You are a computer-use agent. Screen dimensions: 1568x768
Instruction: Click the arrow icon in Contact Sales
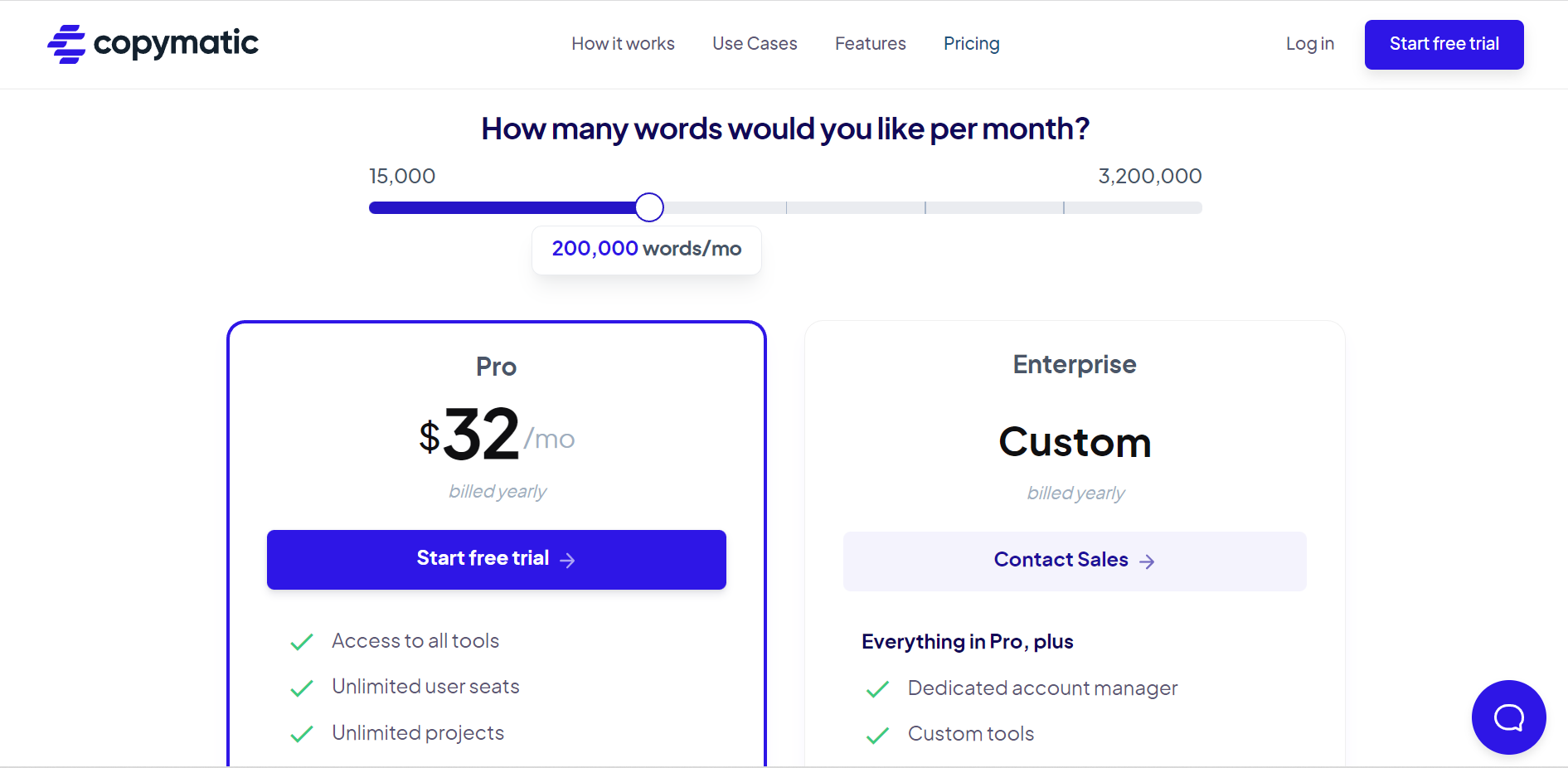coord(1148,561)
